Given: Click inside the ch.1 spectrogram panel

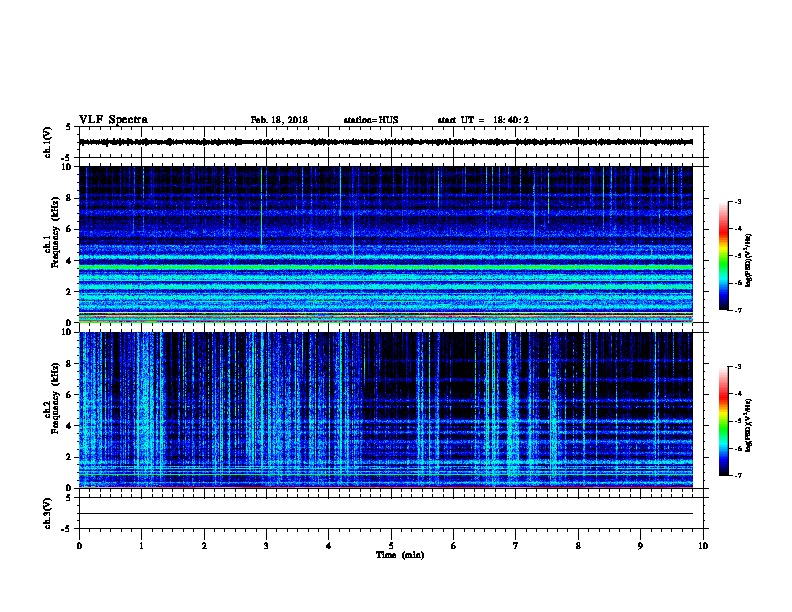Looking at the screenshot, I should tap(386, 244).
